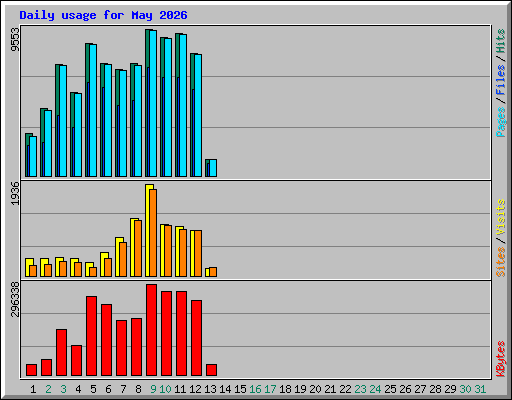Click the cyan "Pages" legend label
Image resolution: width=512 pixels, height=400 pixels.
(x=500, y=122)
